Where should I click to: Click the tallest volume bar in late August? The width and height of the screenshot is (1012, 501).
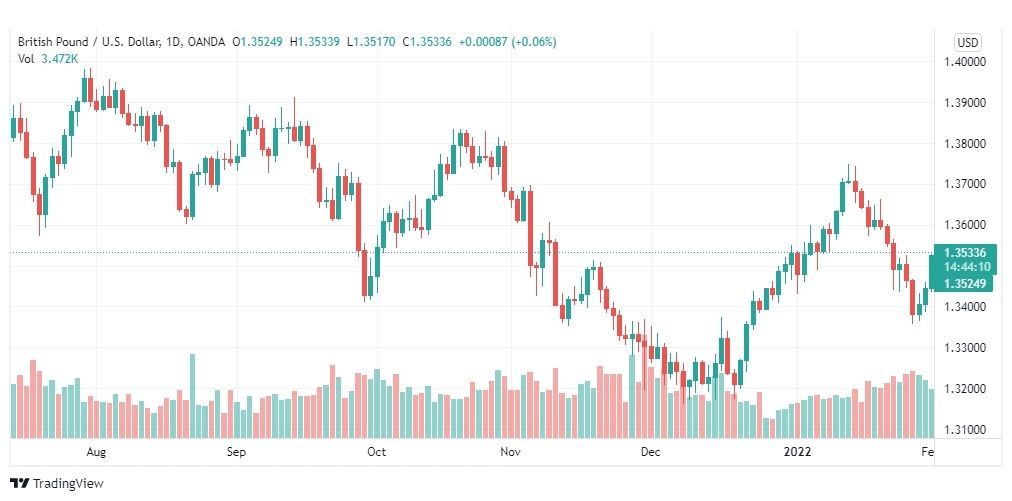[192, 396]
